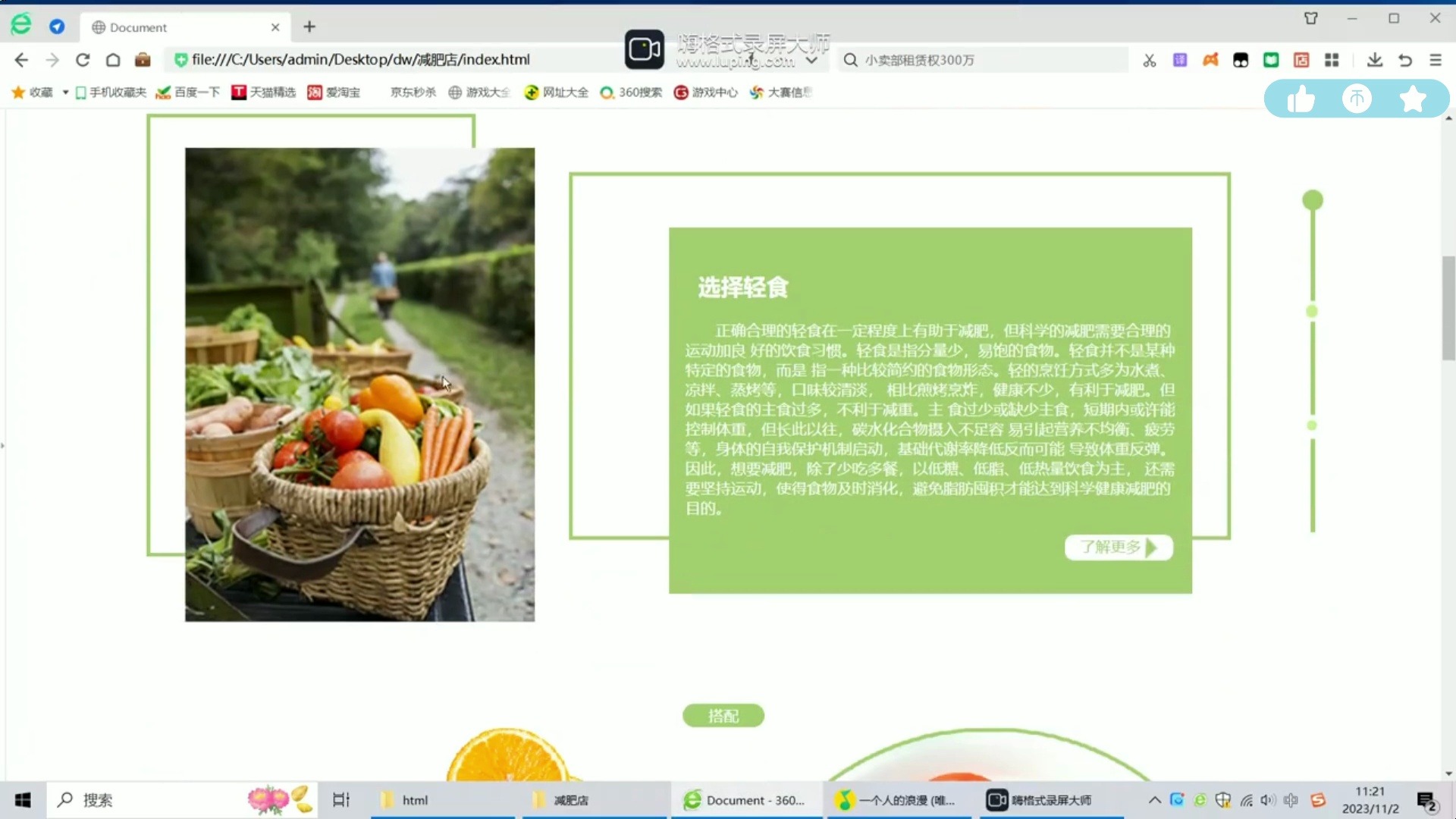Image resolution: width=1456 pixels, height=819 pixels.
Task: Open the 收藏 favorites star bookmark
Action: 32,93
